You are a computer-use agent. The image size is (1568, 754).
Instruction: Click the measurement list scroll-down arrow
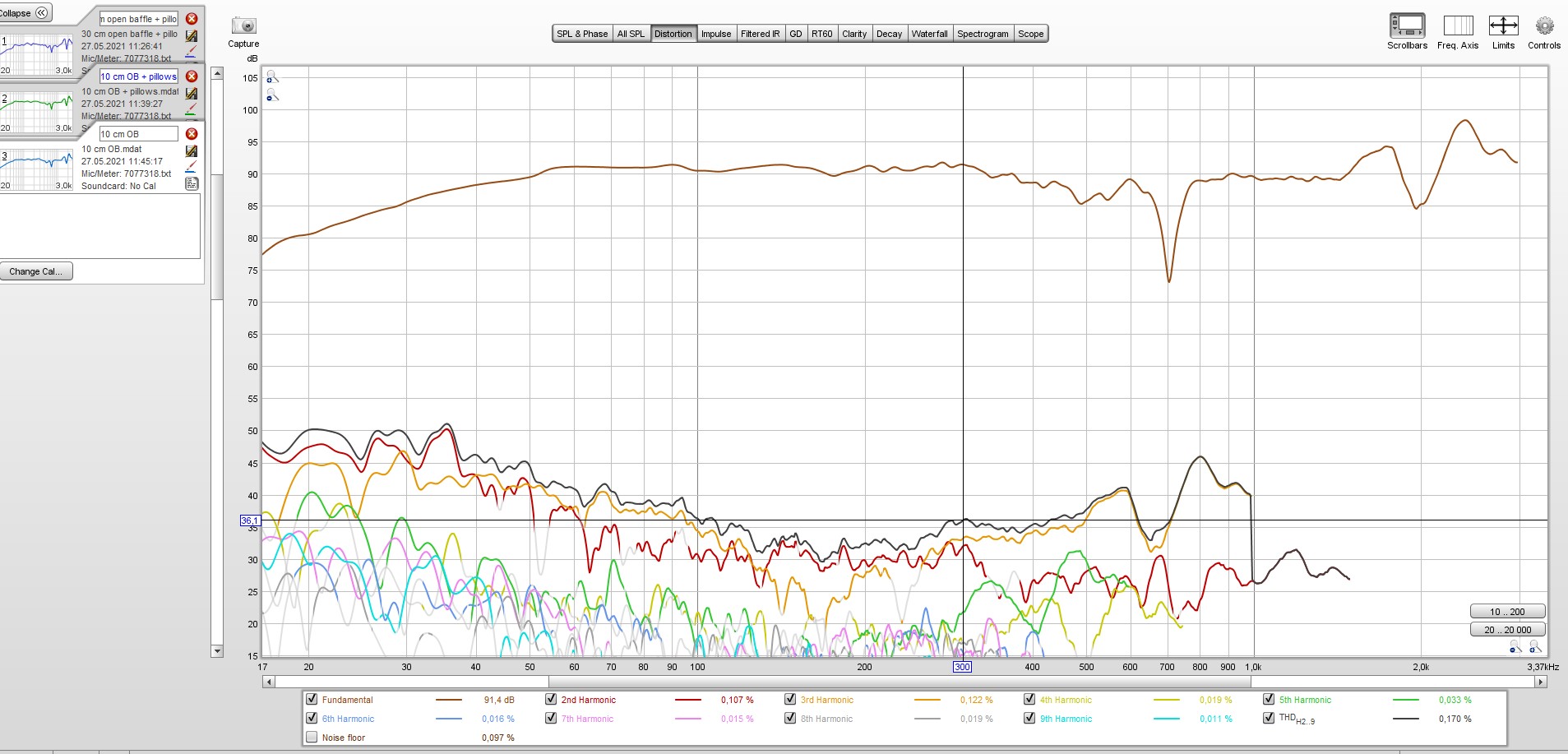217,651
